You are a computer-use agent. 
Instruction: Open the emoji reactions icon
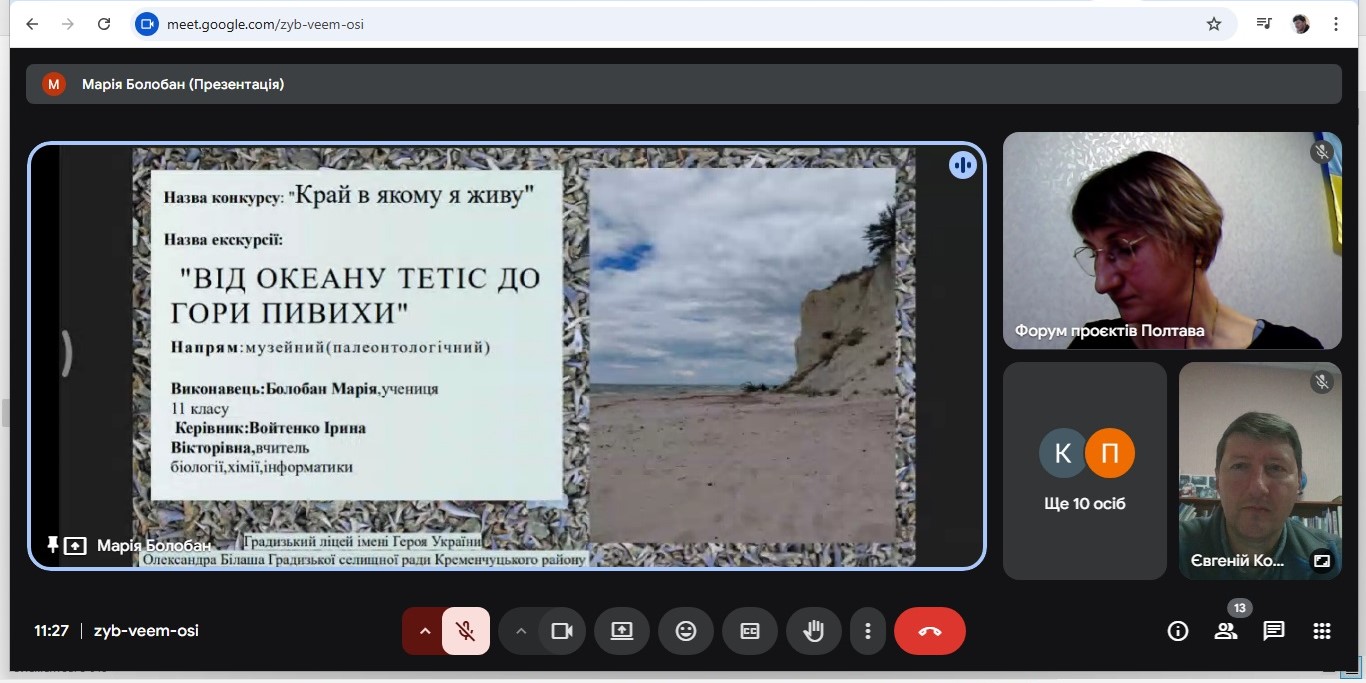(x=685, y=631)
